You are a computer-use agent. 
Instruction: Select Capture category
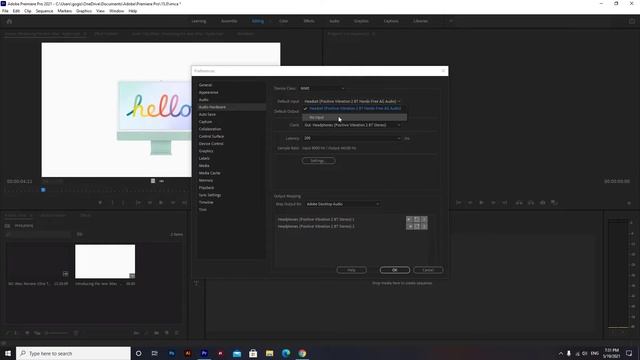[x=205, y=122]
